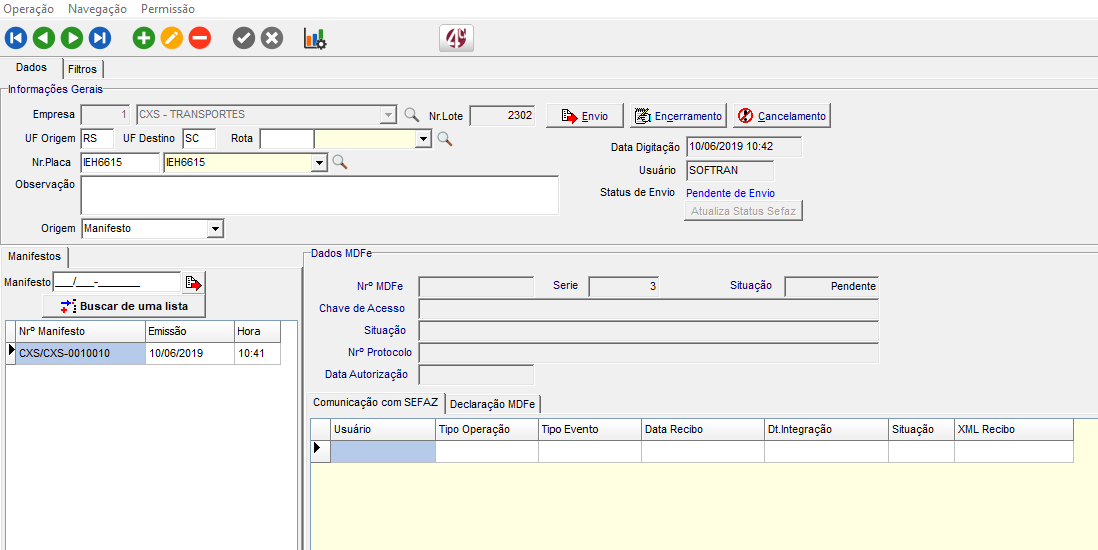This screenshot has width=1098, height=550.
Task: Click the manifest import icon beside Manifesto field
Action: click(193, 283)
